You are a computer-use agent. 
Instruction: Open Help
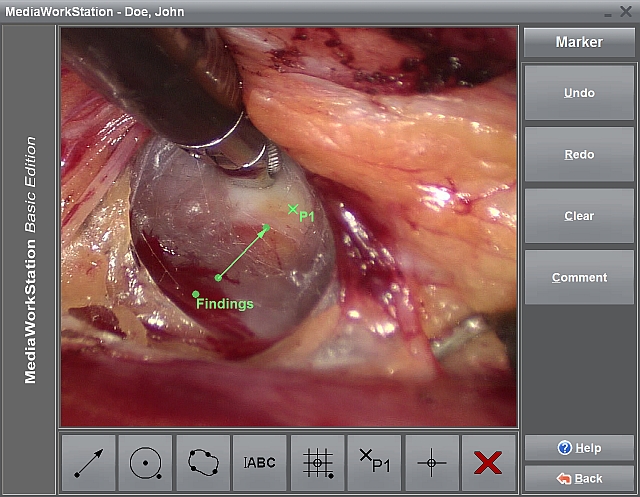[579, 448]
